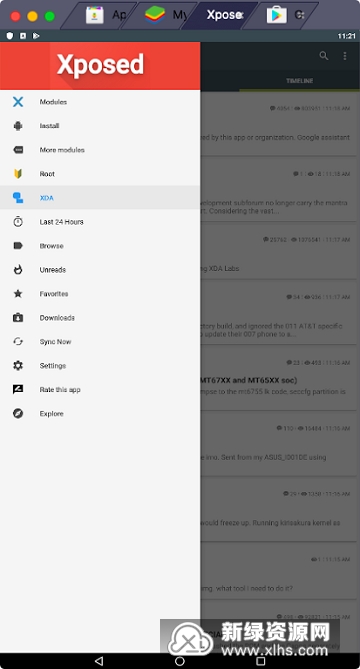Open the thread mentioning ASUS_I001DE
360x669 pixels.
point(279,445)
